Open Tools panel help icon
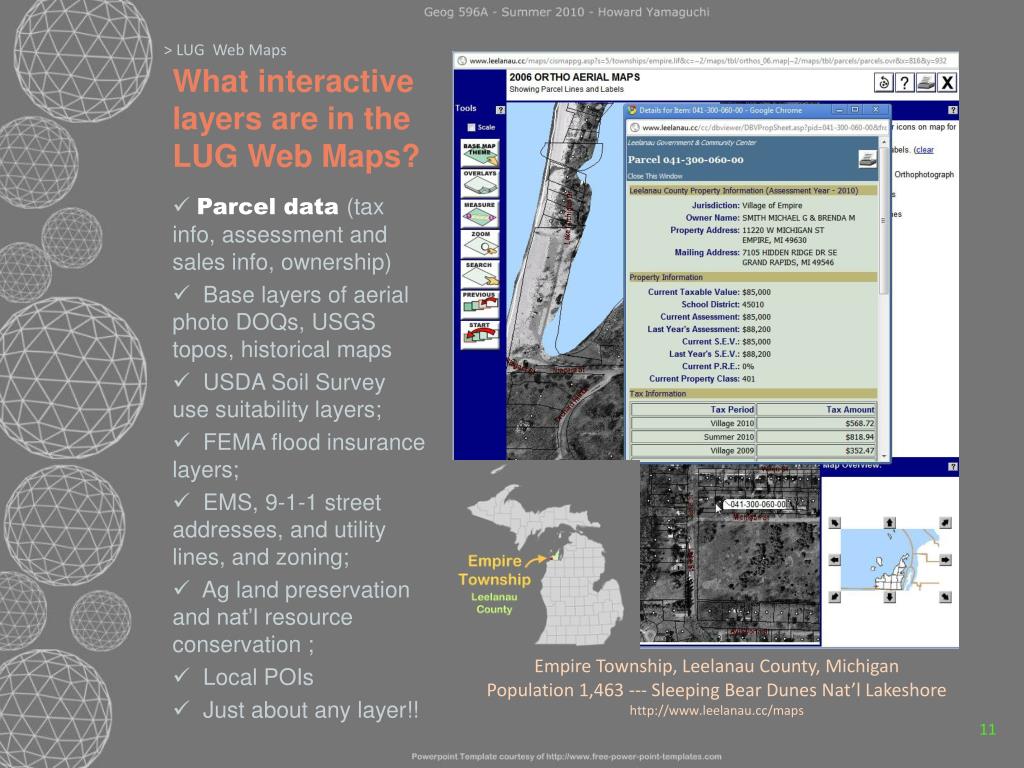Viewport: 1024px width, 768px height. tap(500, 110)
